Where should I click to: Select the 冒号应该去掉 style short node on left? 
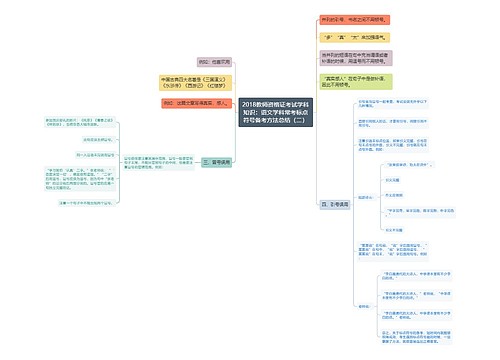click(x=98, y=140)
